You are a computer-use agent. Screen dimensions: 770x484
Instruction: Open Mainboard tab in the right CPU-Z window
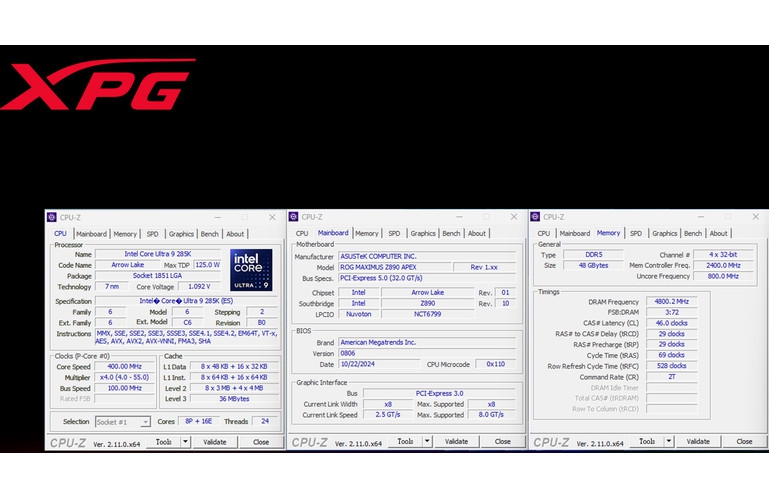click(x=575, y=234)
